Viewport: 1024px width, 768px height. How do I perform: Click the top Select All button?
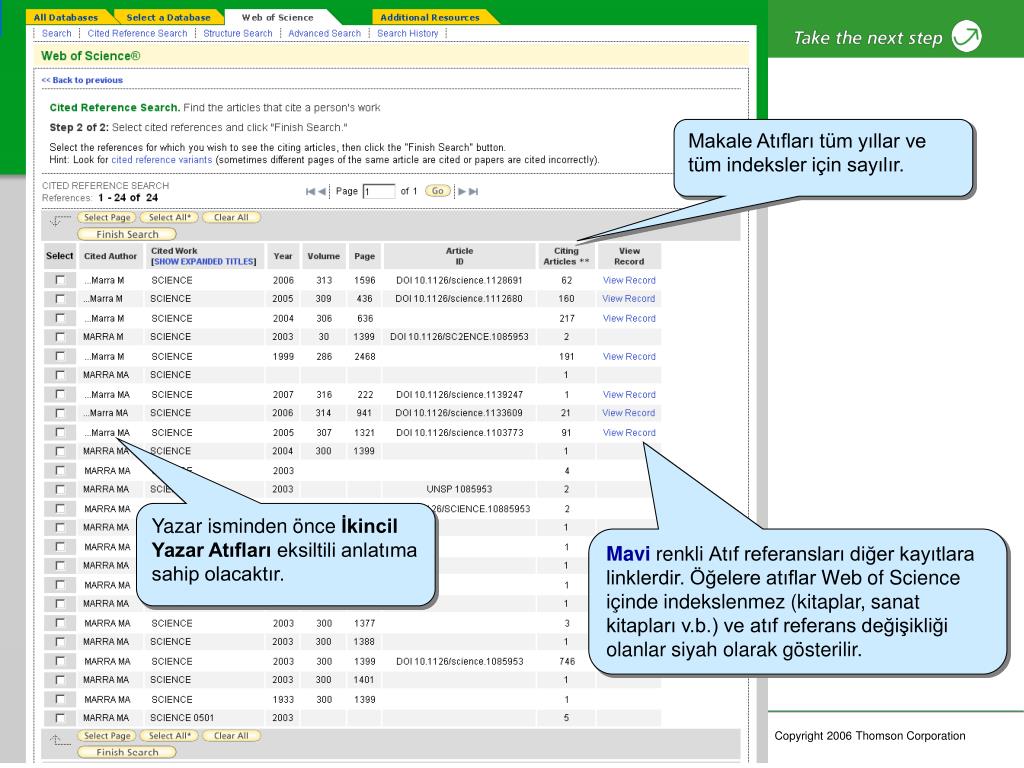[170, 217]
